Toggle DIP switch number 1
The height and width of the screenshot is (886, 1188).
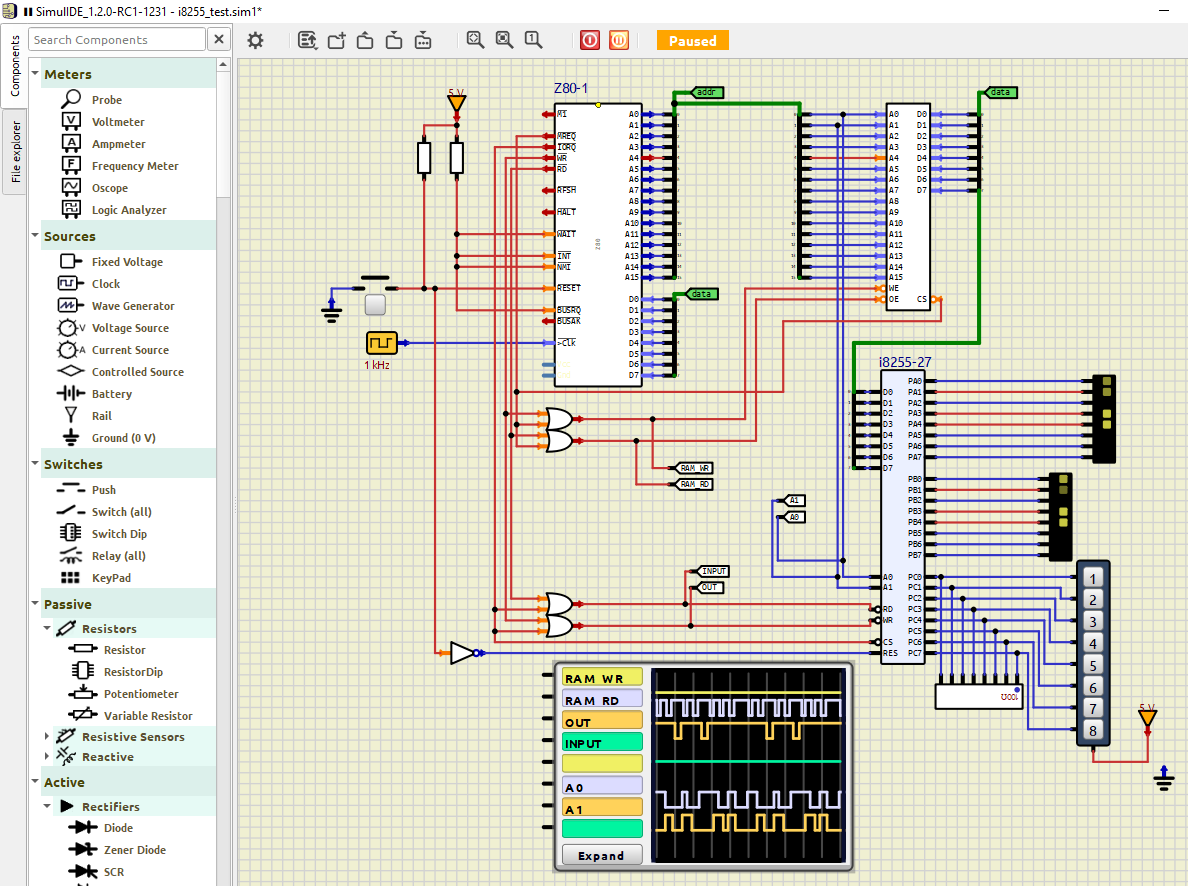coord(1093,578)
